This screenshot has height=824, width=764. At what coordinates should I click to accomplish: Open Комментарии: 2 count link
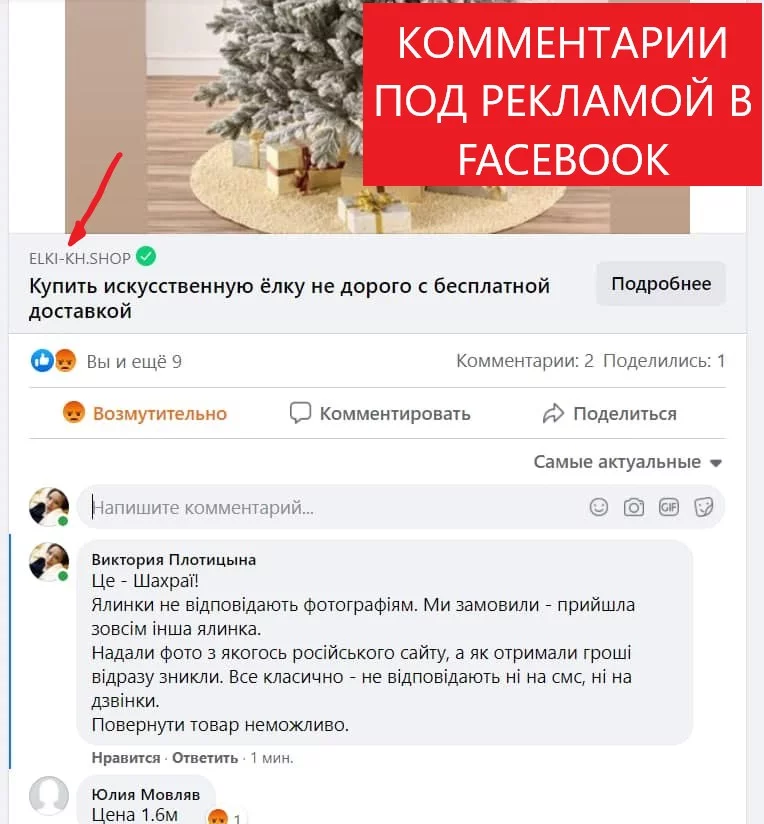(525, 361)
